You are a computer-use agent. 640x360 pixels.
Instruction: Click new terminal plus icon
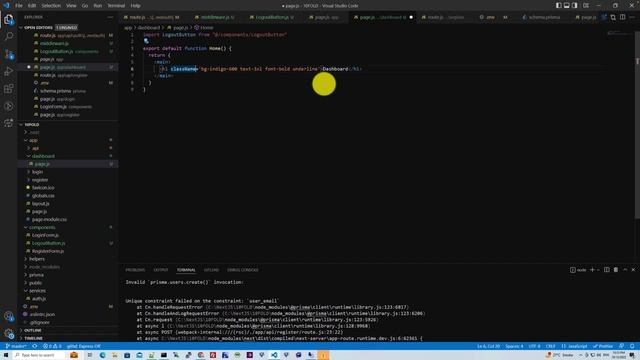pos(592,270)
